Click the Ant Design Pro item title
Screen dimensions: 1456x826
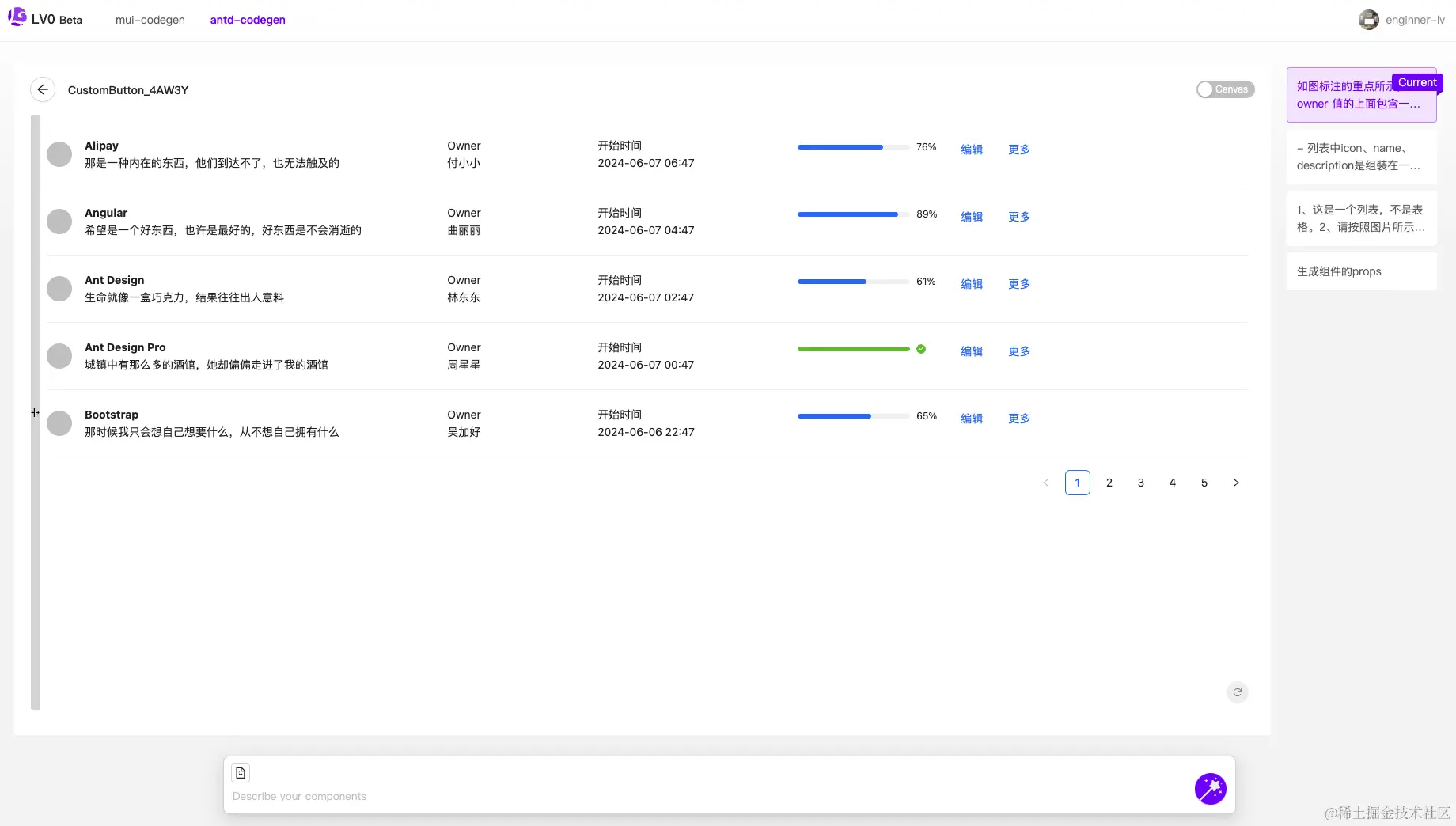tap(125, 347)
